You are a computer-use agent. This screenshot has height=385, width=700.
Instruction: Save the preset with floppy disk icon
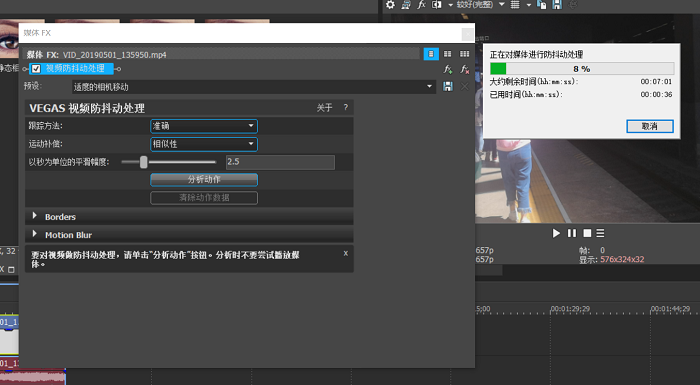tap(448, 87)
